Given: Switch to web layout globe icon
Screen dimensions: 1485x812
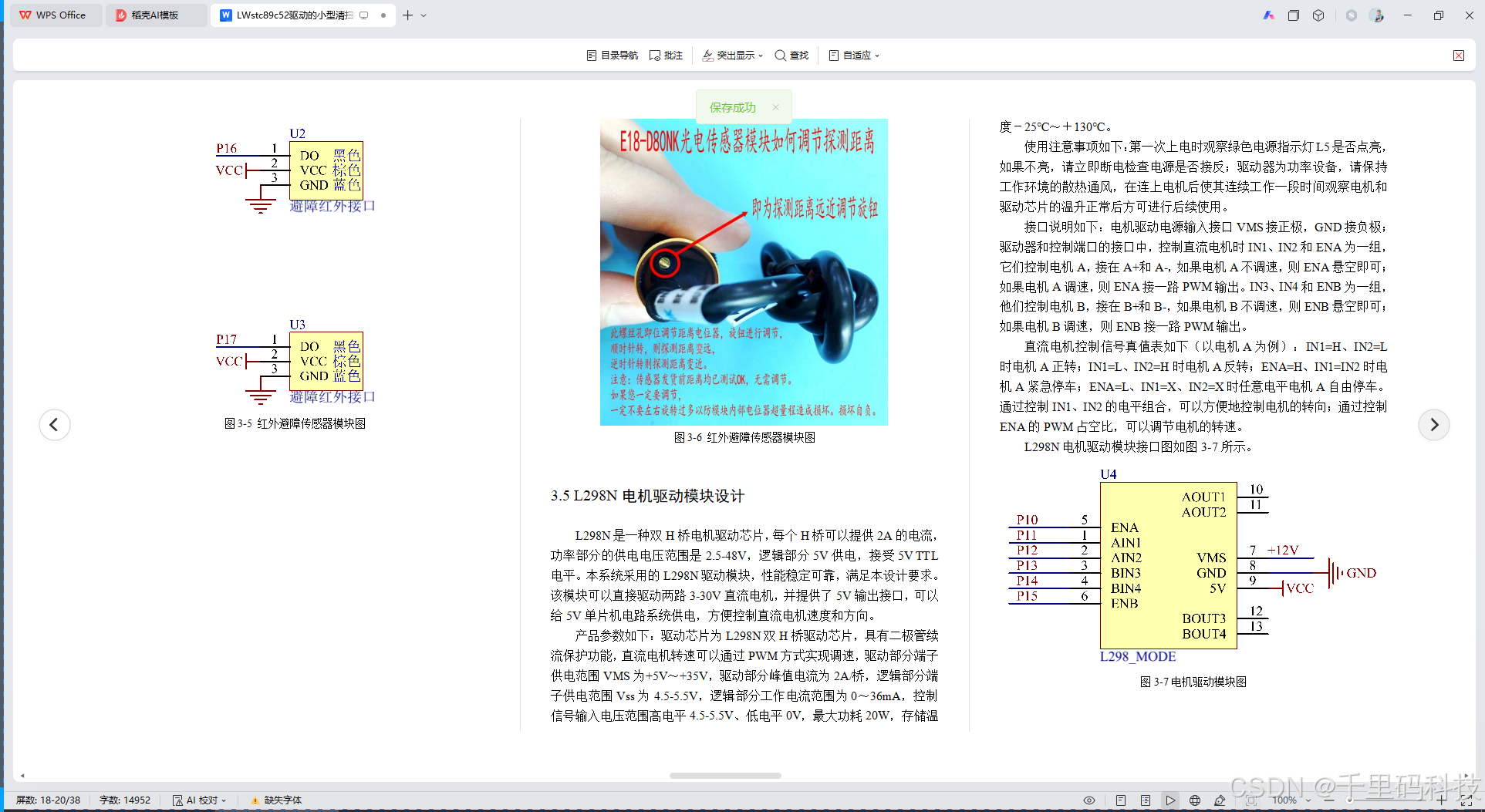Looking at the screenshot, I should click(x=1195, y=800).
